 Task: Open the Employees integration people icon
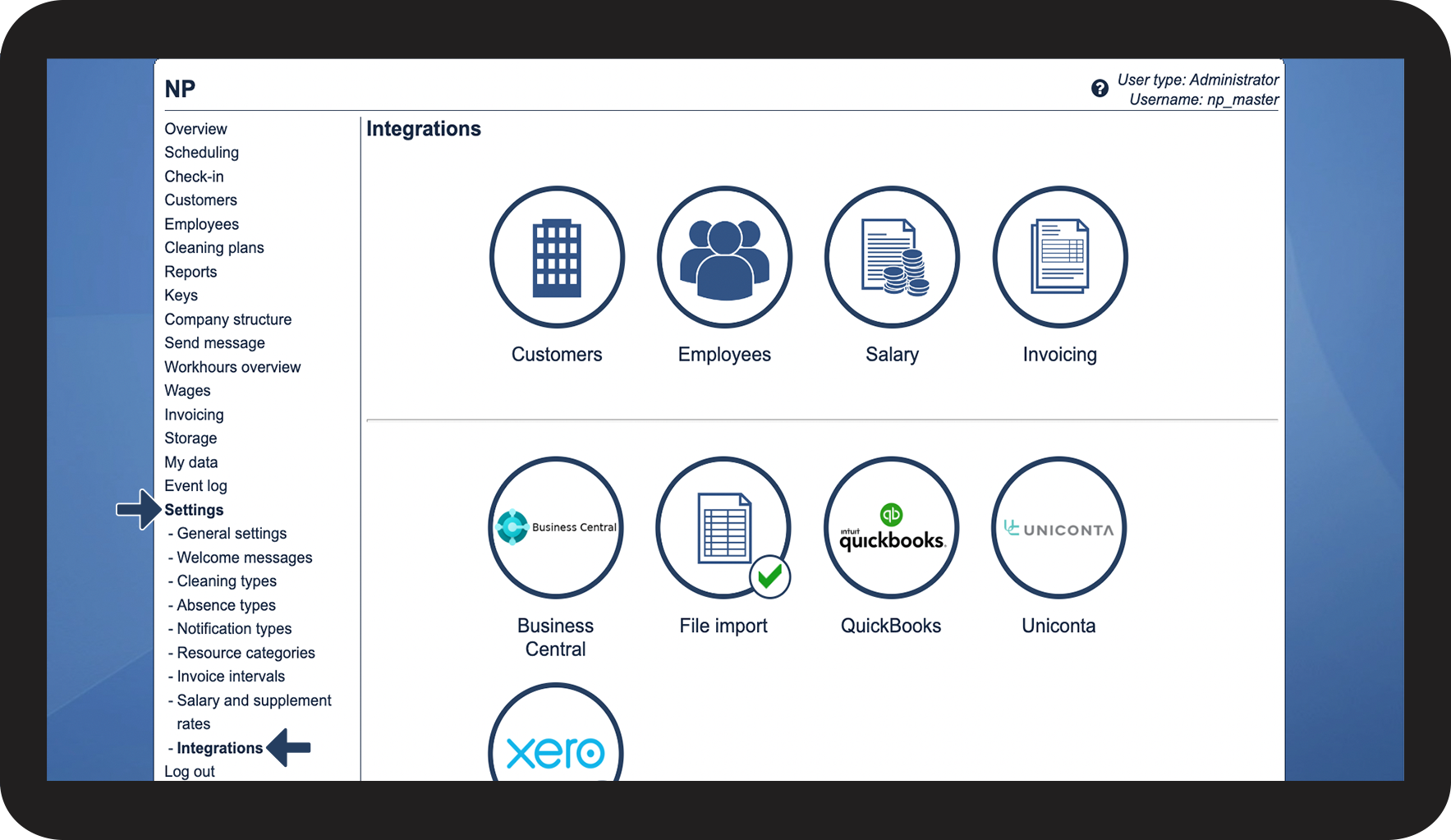click(x=724, y=257)
